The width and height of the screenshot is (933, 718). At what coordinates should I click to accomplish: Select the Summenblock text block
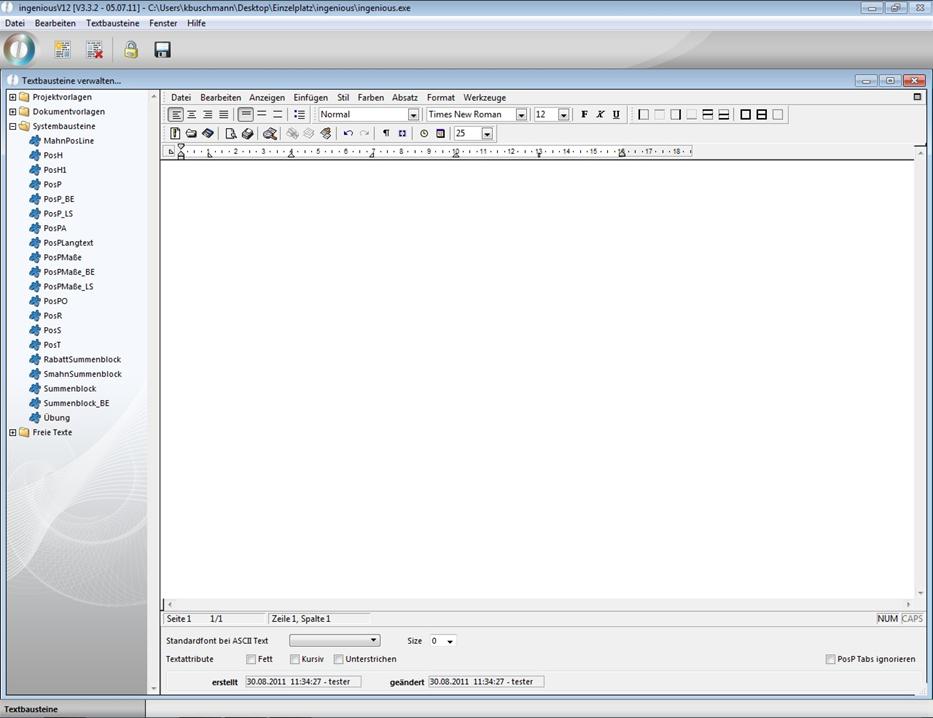pos(70,388)
